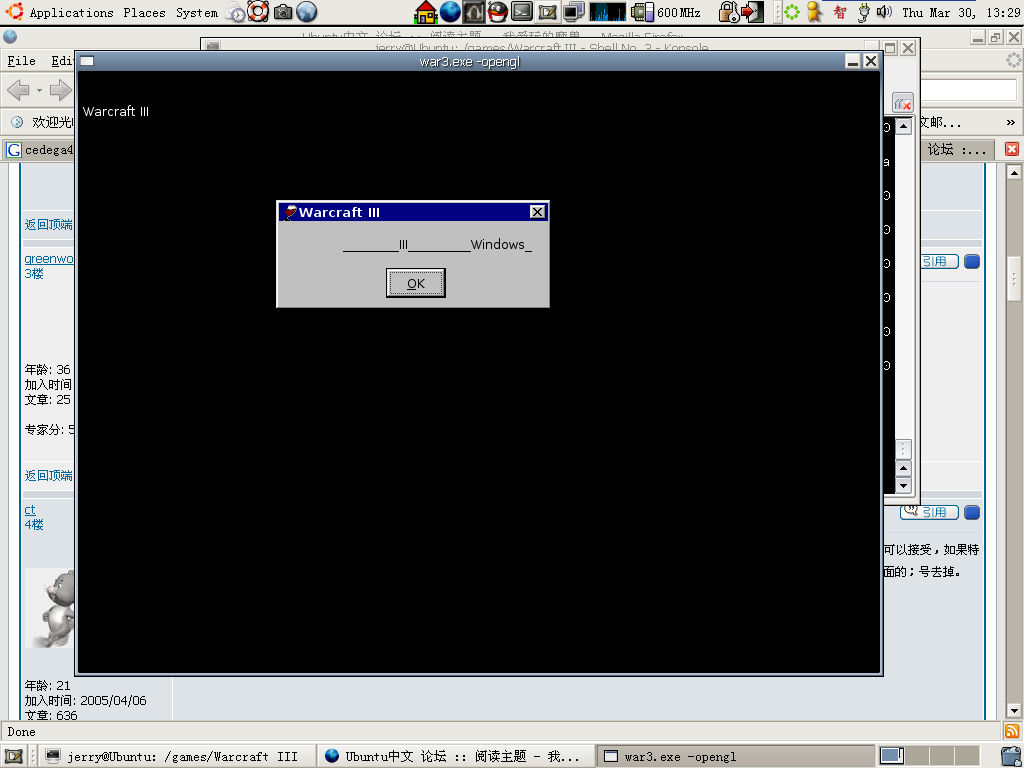Click the RSS feed icon in status bar
Screen dimensions: 1024x768
tap(1012, 731)
